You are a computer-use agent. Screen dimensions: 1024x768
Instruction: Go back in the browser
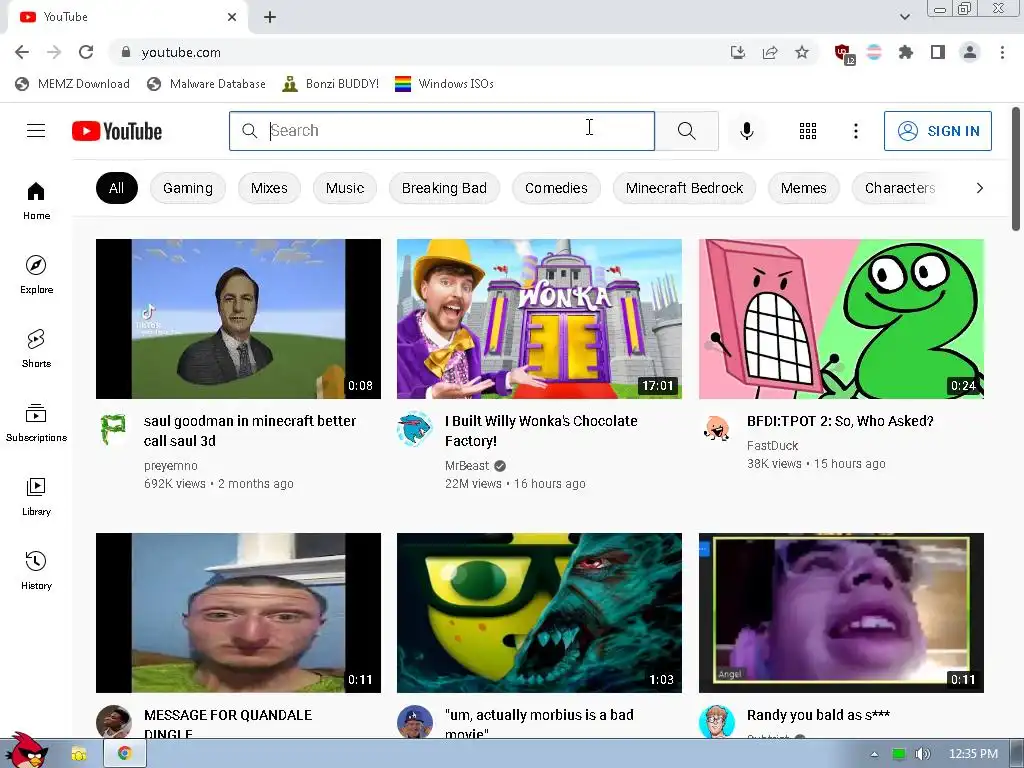point(22,52)
